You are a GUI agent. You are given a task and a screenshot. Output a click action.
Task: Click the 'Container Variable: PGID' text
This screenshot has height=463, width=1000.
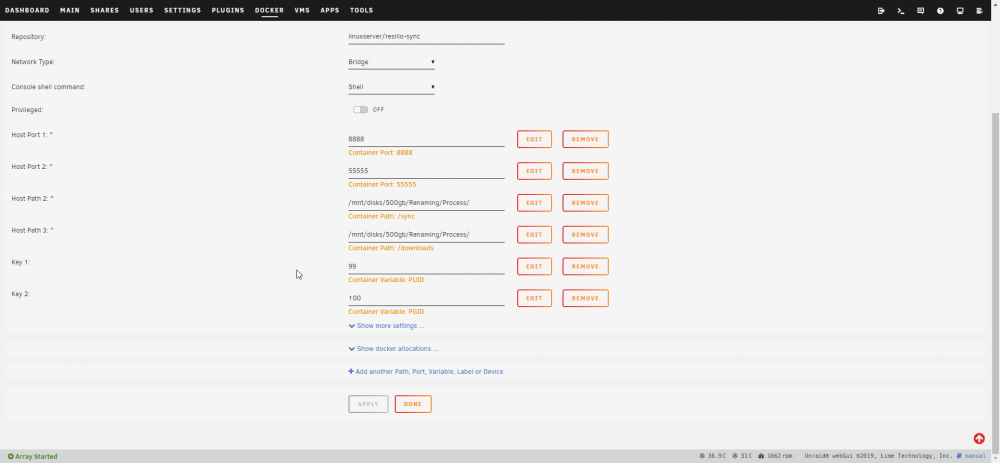pos(386,312)
